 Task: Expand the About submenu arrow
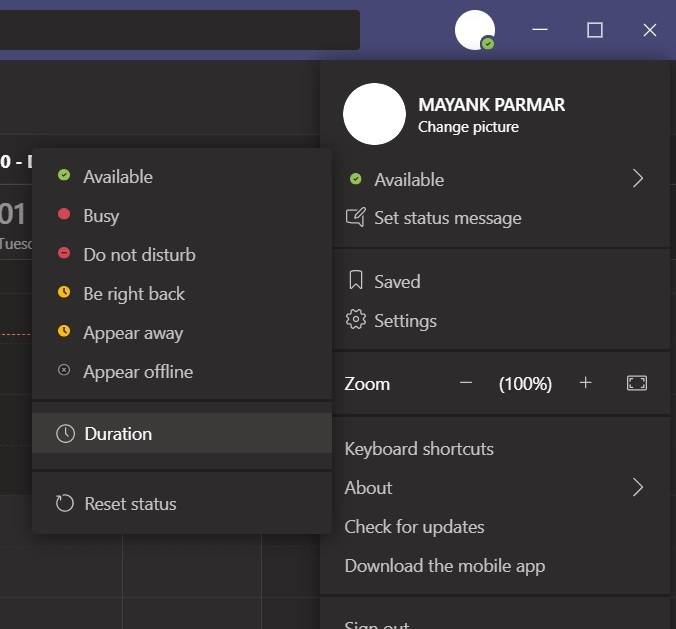coord(638,488)
